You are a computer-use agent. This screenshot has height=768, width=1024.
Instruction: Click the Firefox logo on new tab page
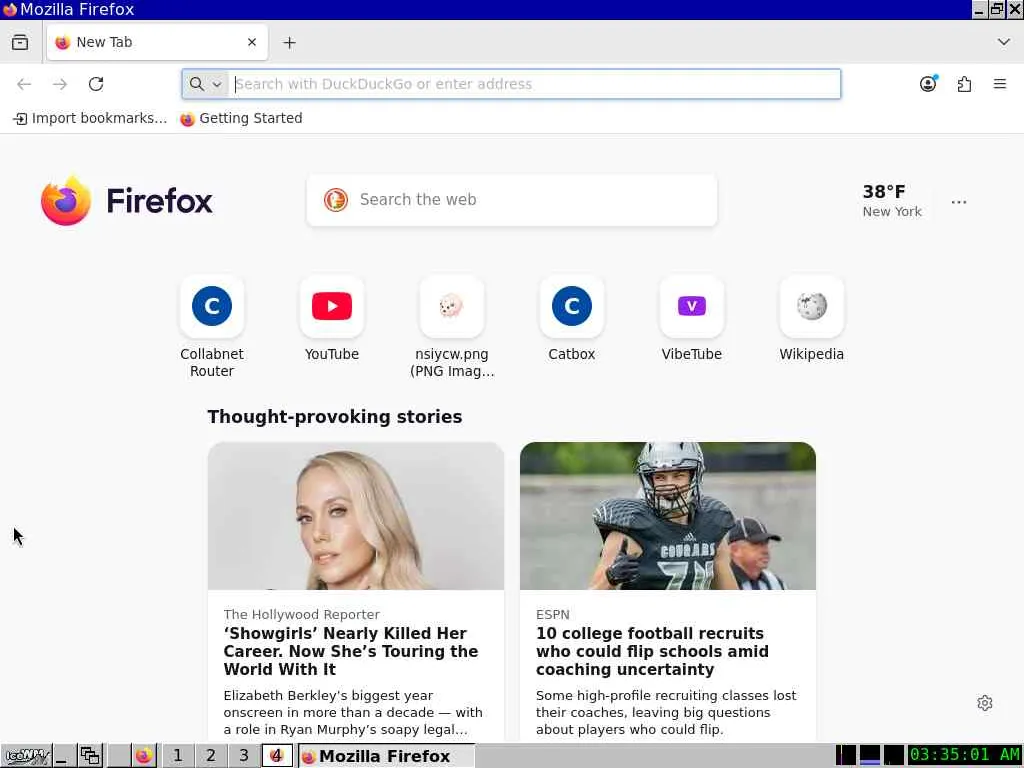tap(127, 200)
